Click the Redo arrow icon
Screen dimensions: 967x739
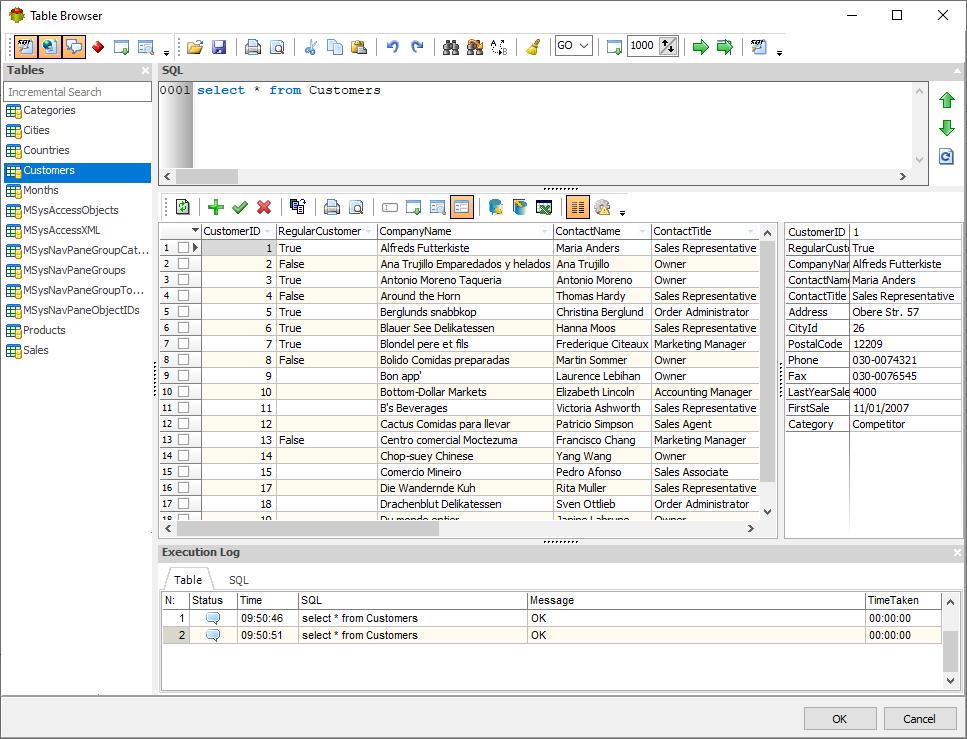417,47
